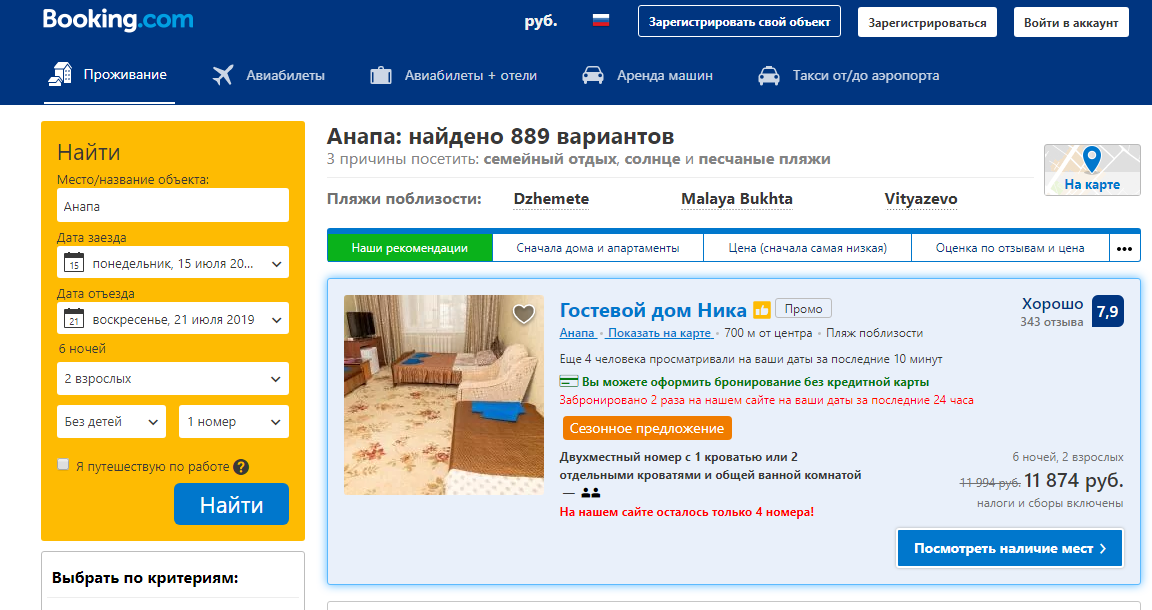Click the Сезонное предложение orange badge
The height and width of the screenshot is (610, 1152).
[x=647, y=428]
